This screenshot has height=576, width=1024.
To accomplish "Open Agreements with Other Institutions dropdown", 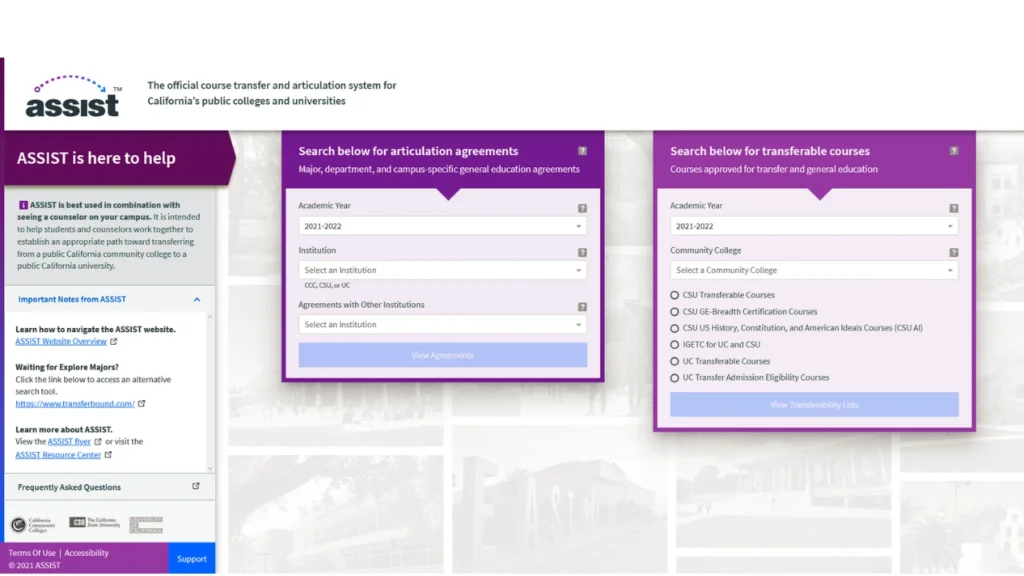I will 442,324.
